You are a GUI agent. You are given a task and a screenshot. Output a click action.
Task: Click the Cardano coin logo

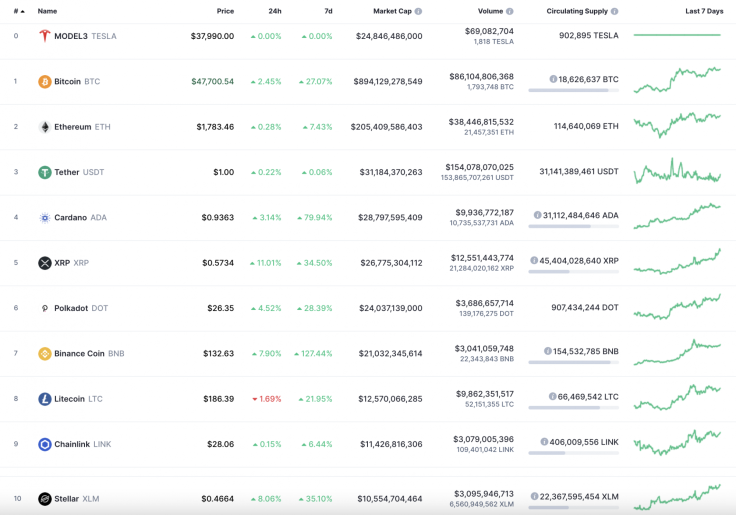[45, 218]
